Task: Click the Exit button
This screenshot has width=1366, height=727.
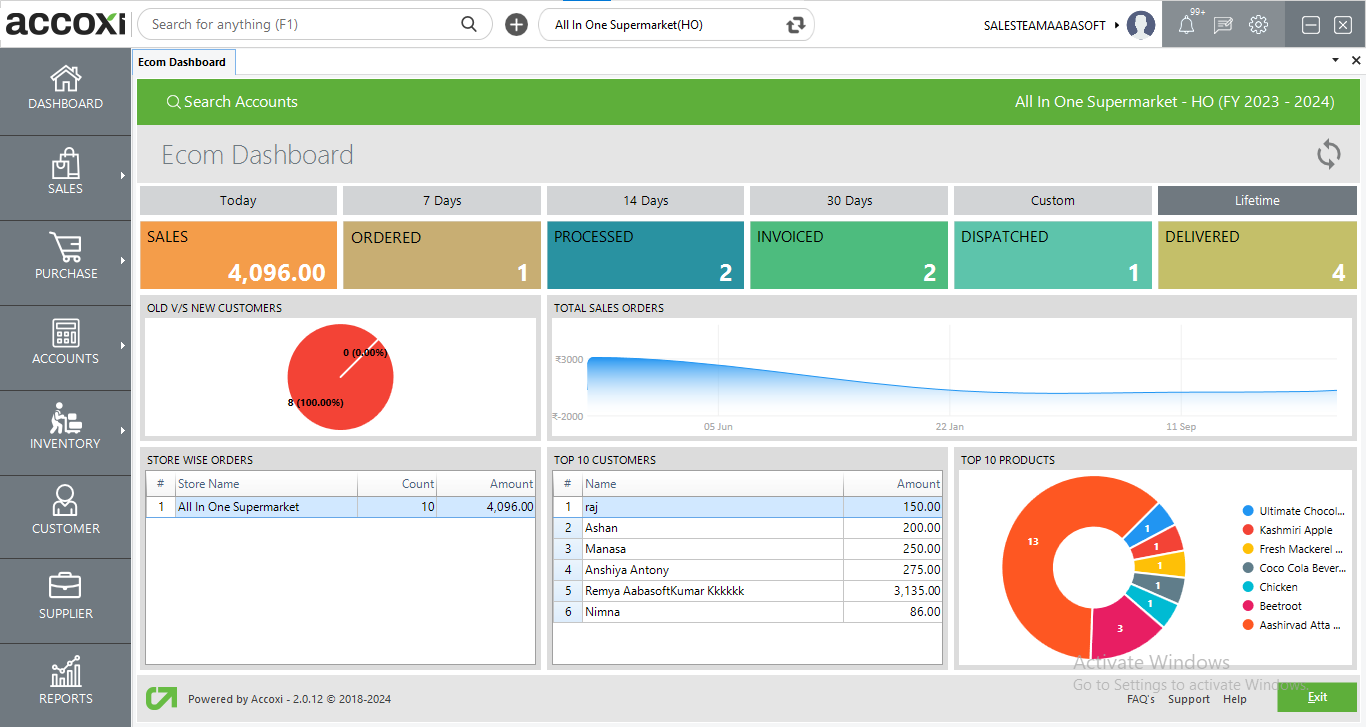Action: pos(1317,697)
